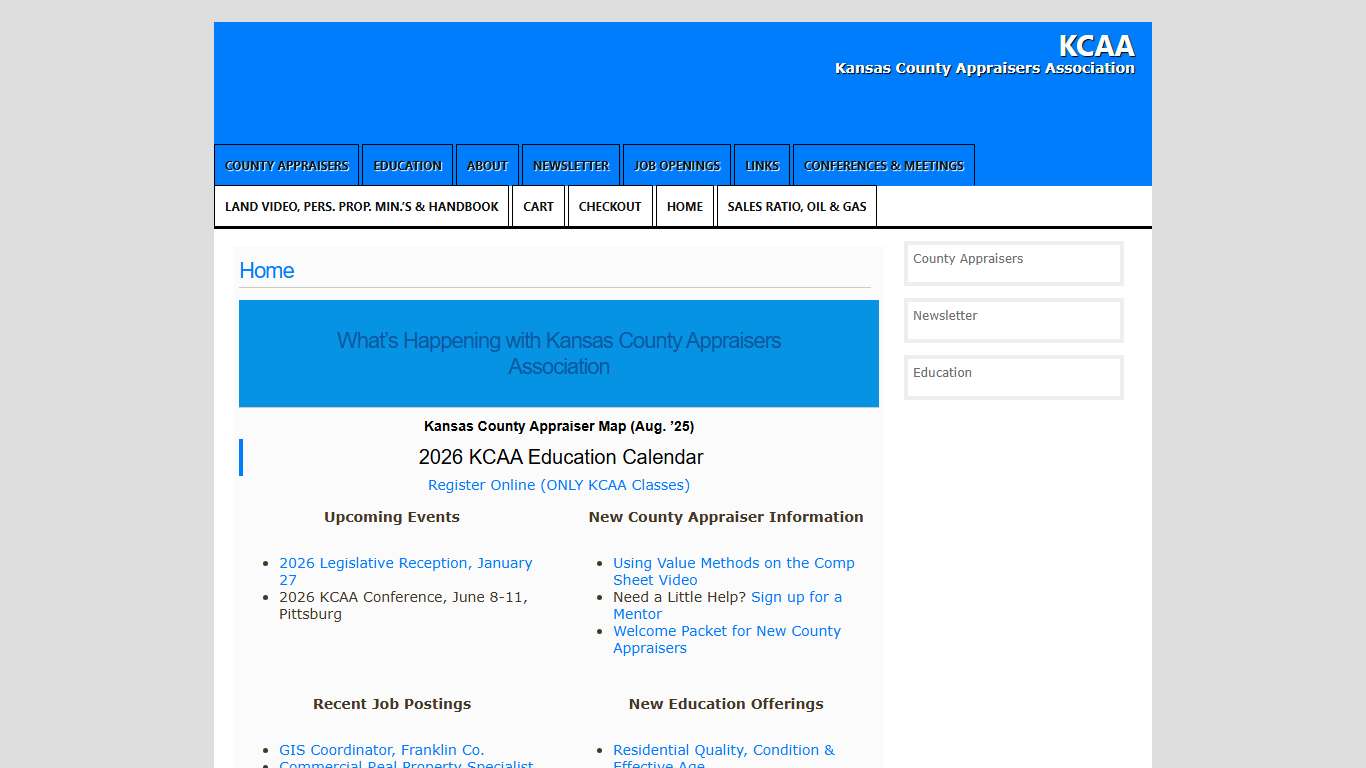Open the 2026 Legislative Reception link
Viewport: 1366px width, 768px height.
coord(405,564)
